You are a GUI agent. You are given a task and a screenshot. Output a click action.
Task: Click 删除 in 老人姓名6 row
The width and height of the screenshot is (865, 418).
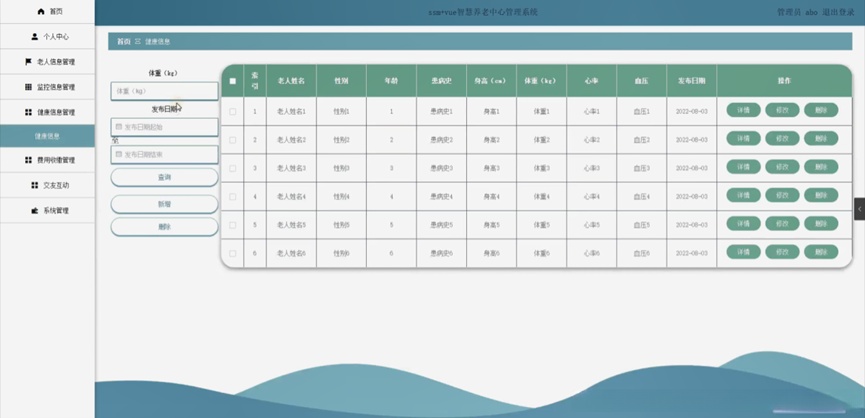click(x=821, y=252)
